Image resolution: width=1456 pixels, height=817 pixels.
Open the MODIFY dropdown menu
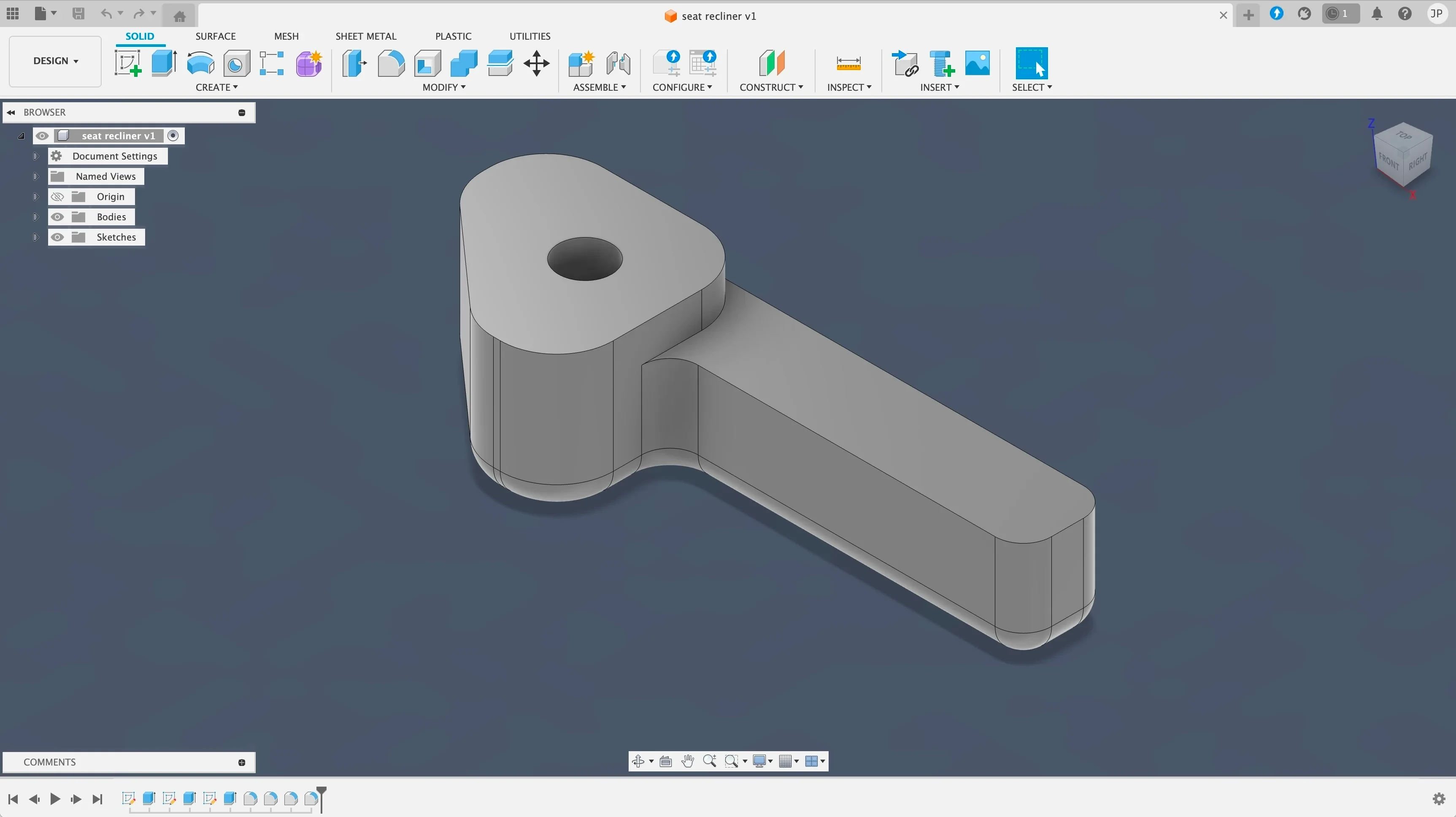pyautogui.click(x=444, y=87)
